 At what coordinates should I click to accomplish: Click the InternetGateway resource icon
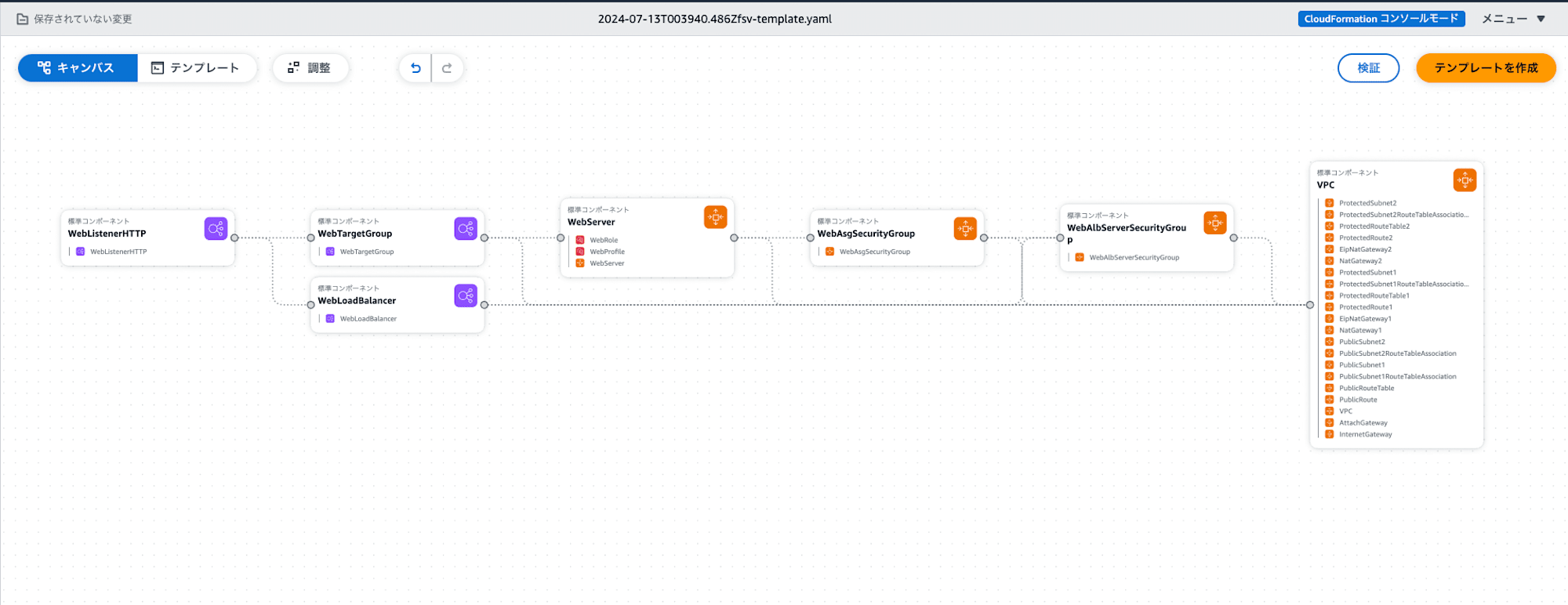pos(1330,434)
